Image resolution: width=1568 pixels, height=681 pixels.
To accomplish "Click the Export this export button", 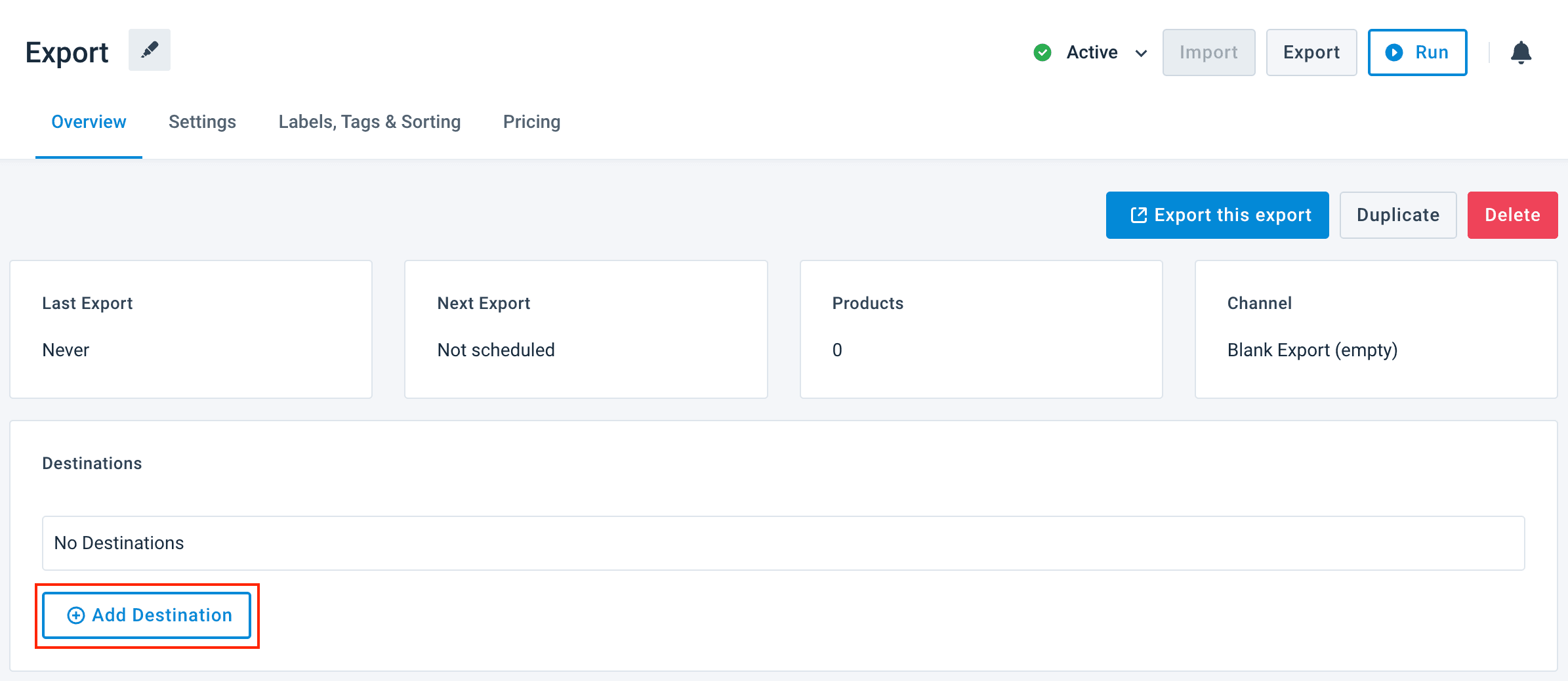I will point(1217,215).
